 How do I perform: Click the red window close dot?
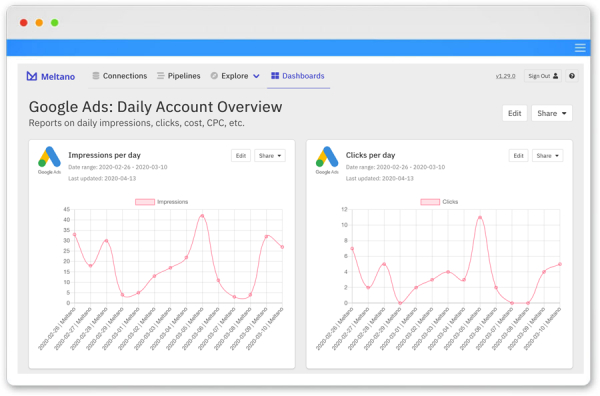point(24,23)
